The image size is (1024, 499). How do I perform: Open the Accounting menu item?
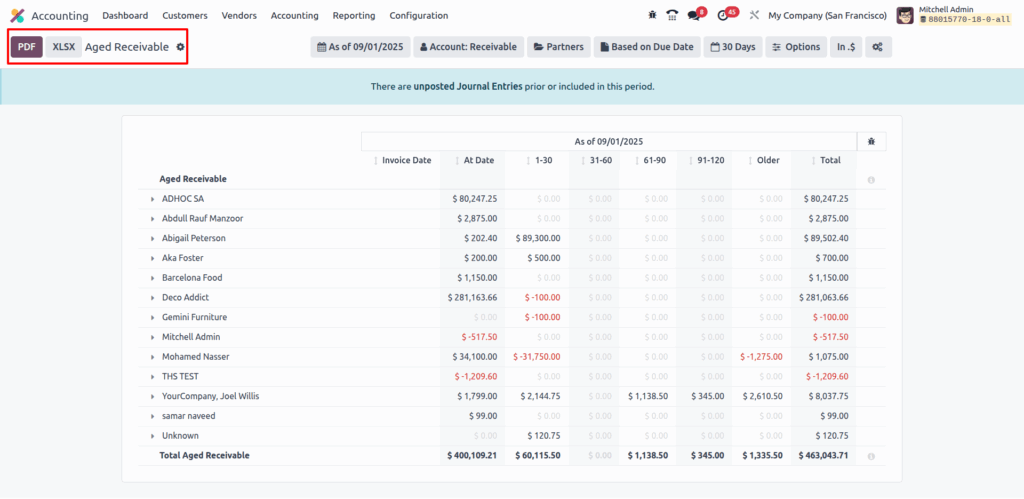[295, 15]
